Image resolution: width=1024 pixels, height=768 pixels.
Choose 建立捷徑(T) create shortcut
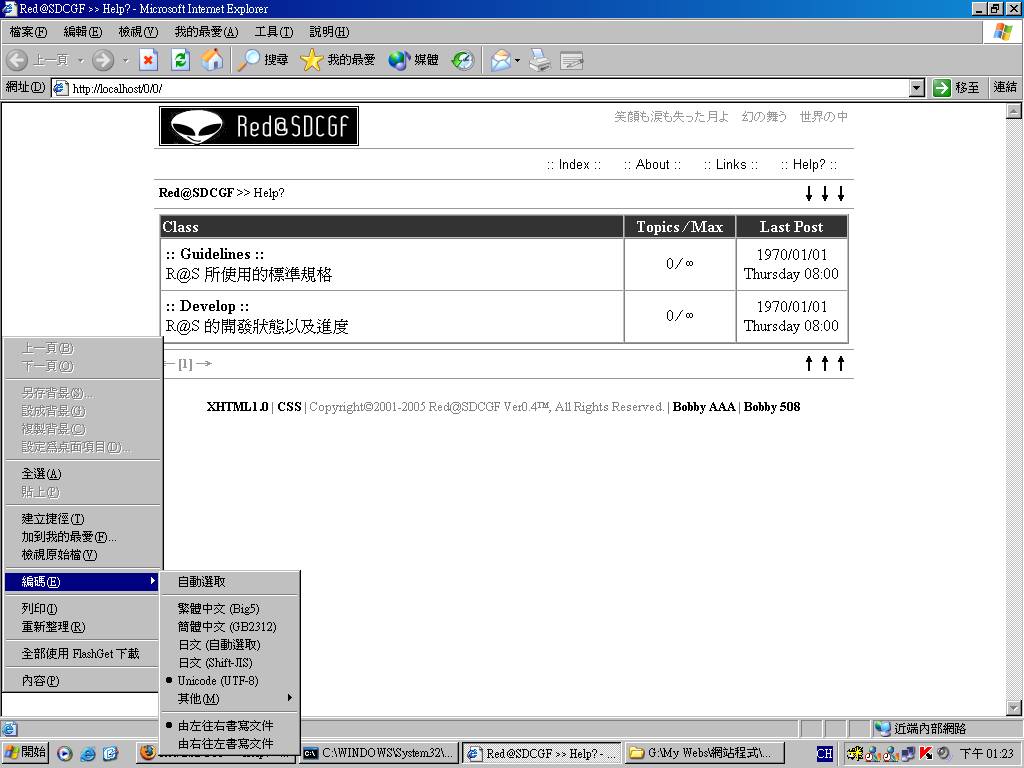click(x=82, y=519)
